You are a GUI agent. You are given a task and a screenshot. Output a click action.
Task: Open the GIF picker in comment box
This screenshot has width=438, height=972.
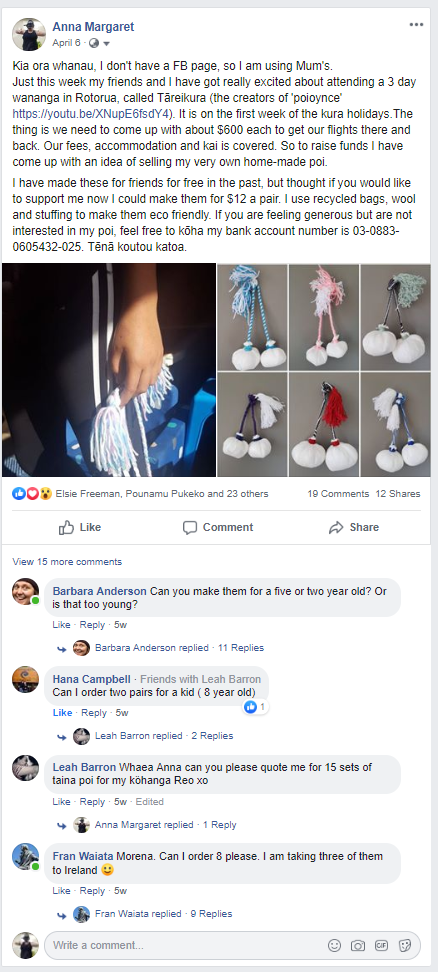click(382, 945)
